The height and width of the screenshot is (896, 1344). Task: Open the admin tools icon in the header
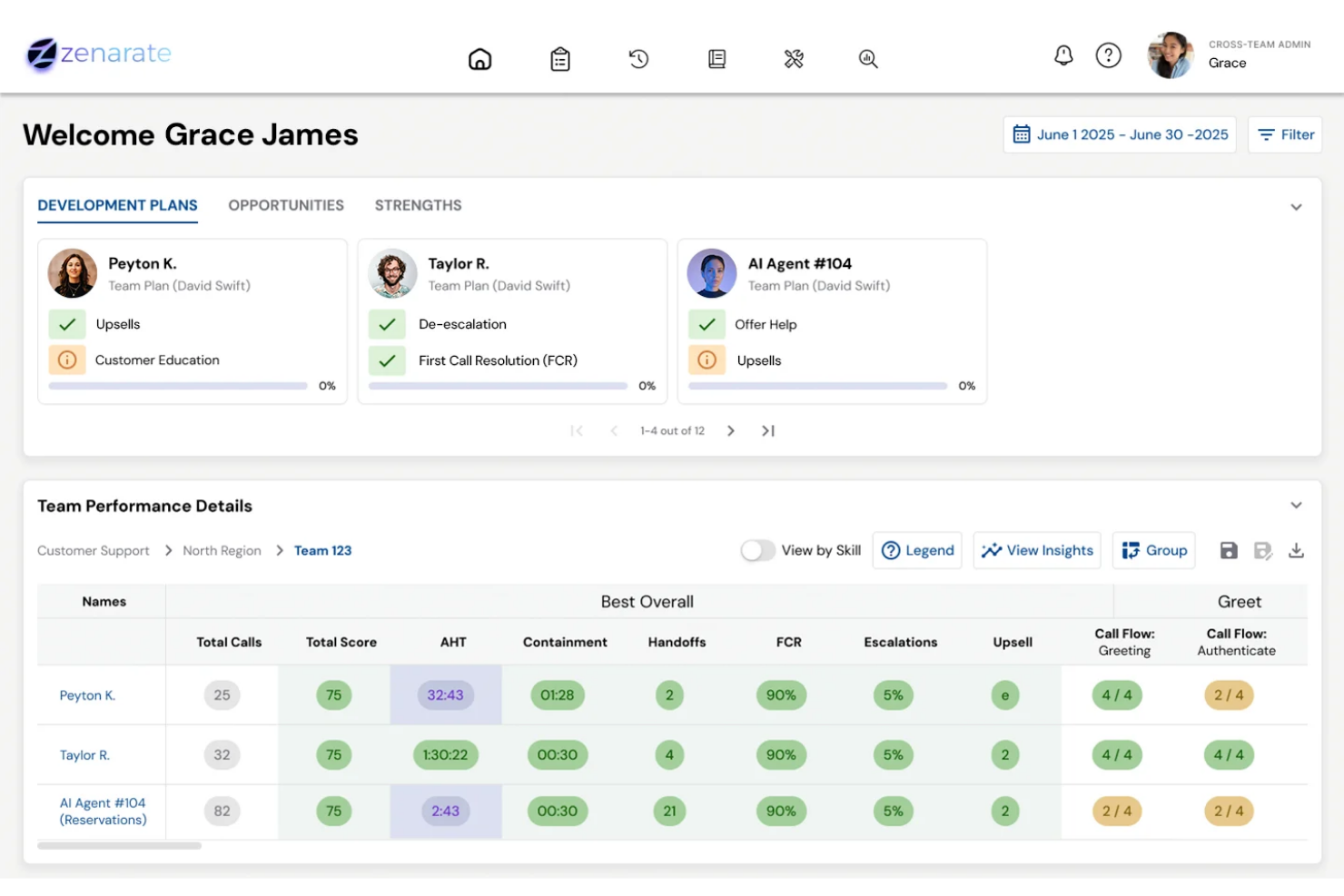[x=794, y=58]
